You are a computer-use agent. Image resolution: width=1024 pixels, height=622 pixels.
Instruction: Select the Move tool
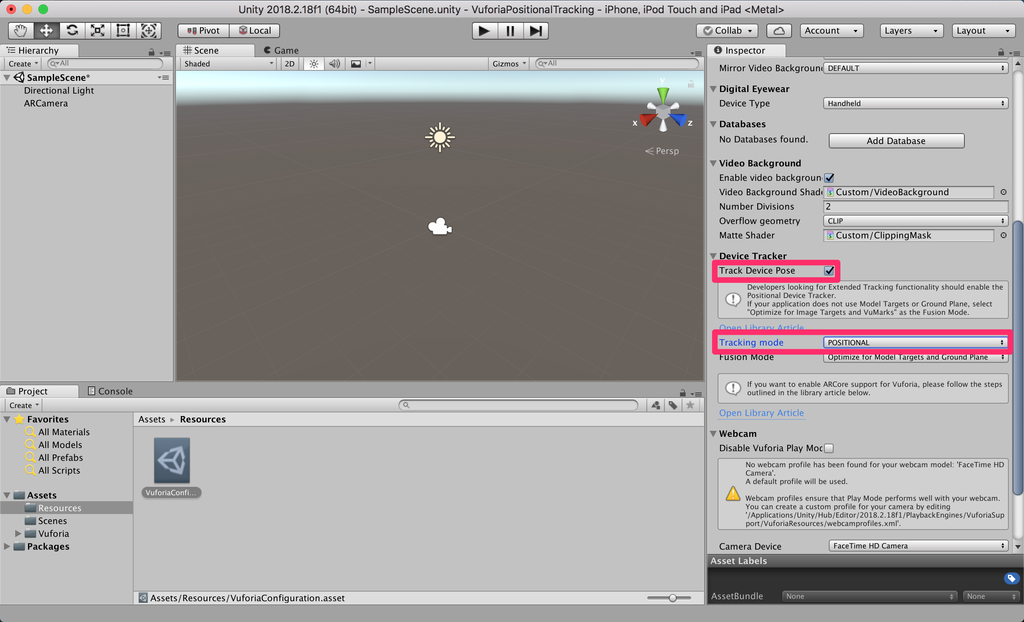pyautogui.click(x=46, y=31)
